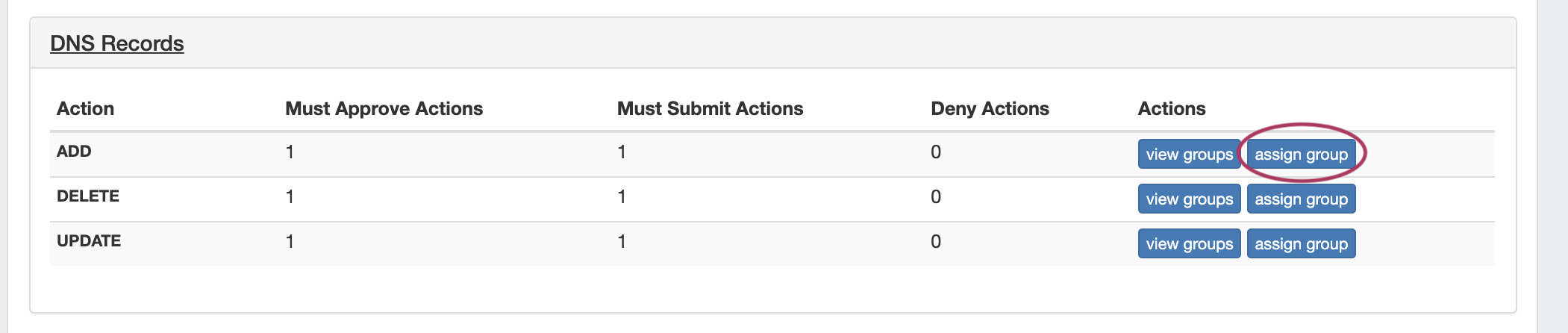Click the Deny Actions column header
Viewport: 1568px width, 333px height.
pos(990,109)
